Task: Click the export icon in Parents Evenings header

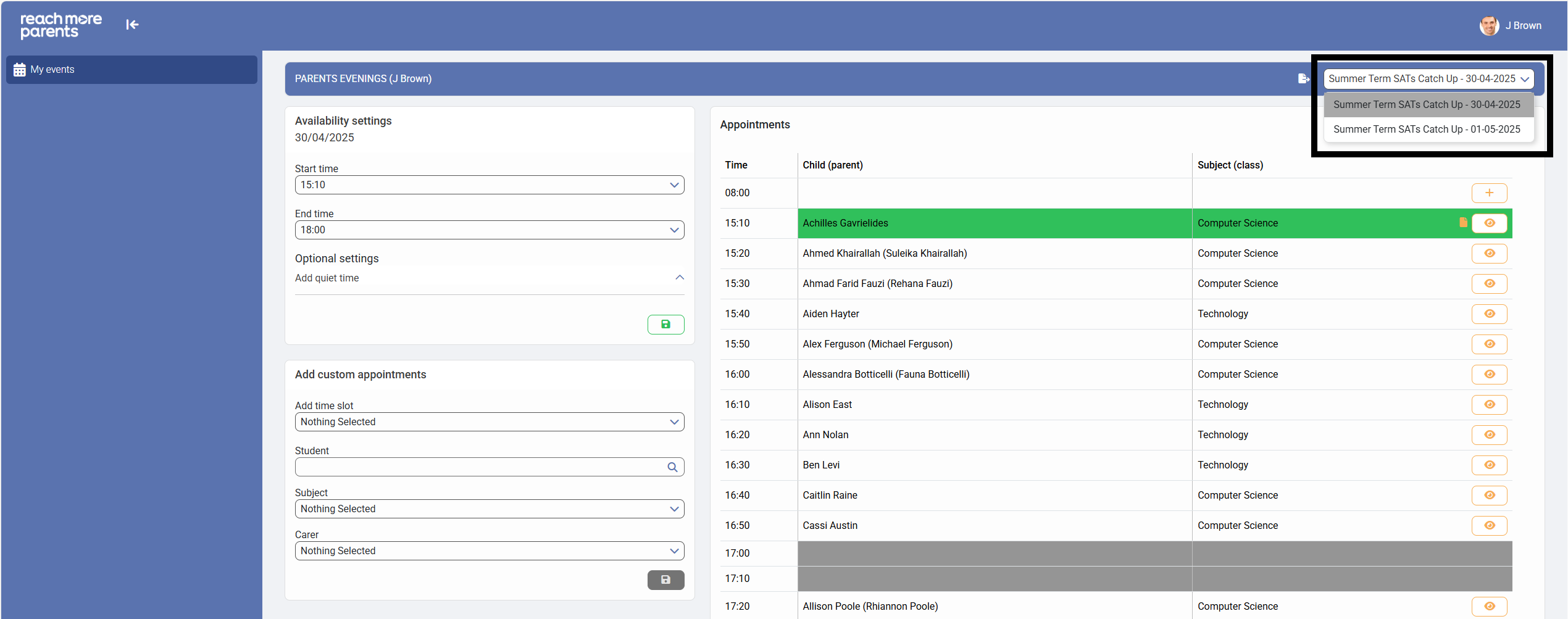Action: 1303,78
